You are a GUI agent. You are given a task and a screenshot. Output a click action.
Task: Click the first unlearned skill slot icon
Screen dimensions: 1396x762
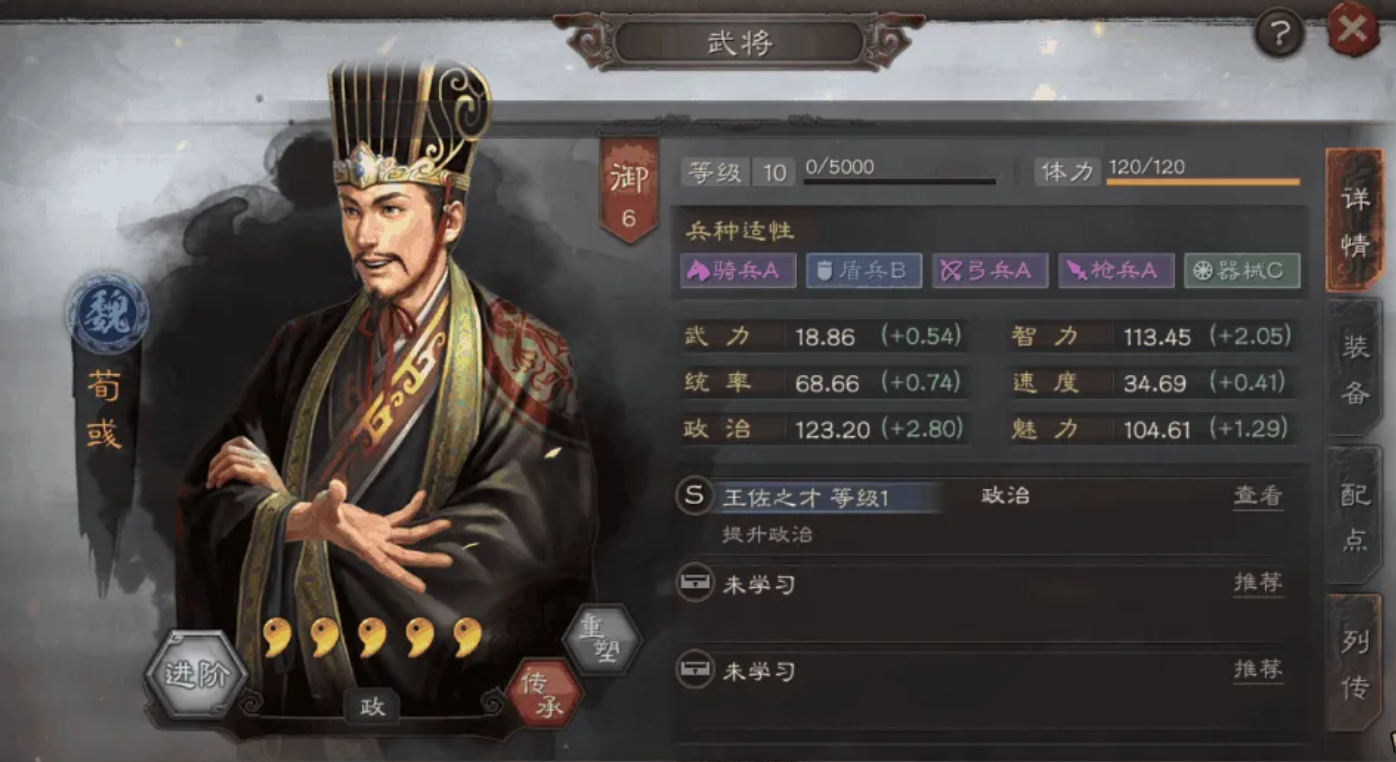pyautogui.click(x=695, y=582)
